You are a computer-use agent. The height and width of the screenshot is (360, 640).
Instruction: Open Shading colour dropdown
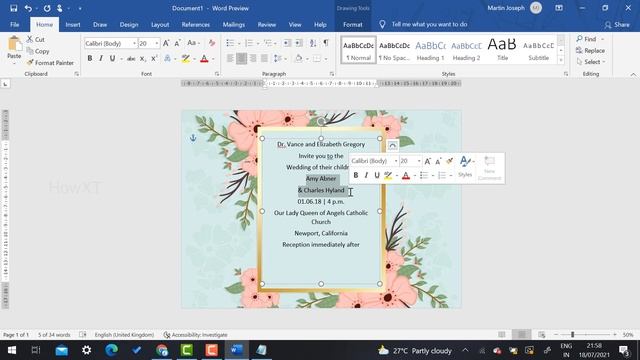click(307, 59)
